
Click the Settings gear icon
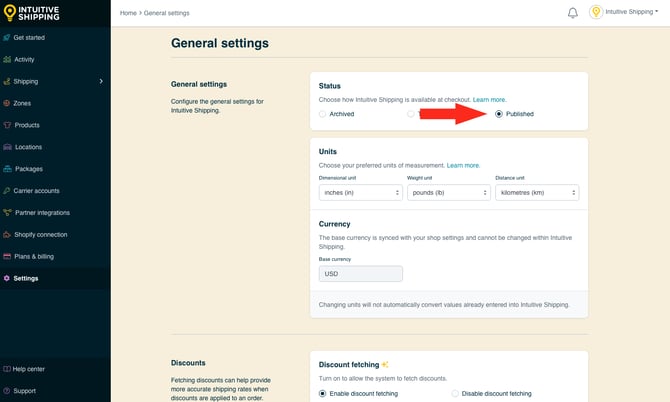click(x=7, y=278)
